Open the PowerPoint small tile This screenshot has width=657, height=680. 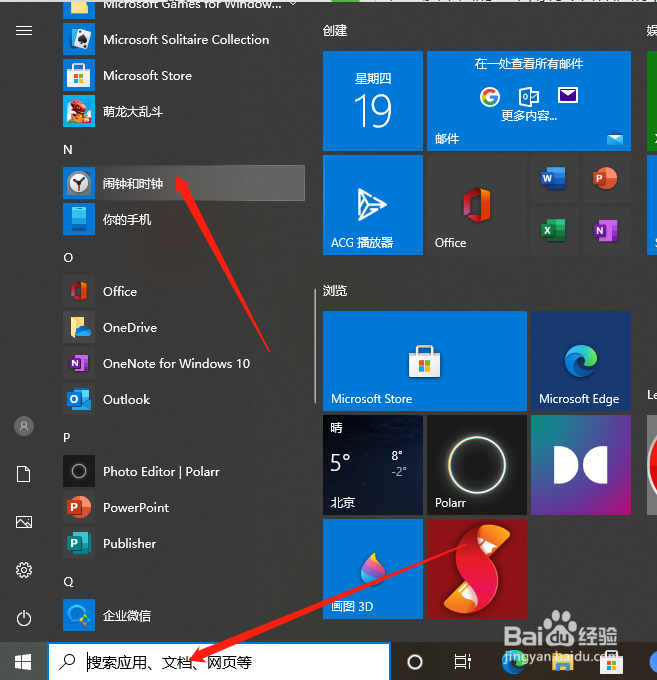point(606,179)
